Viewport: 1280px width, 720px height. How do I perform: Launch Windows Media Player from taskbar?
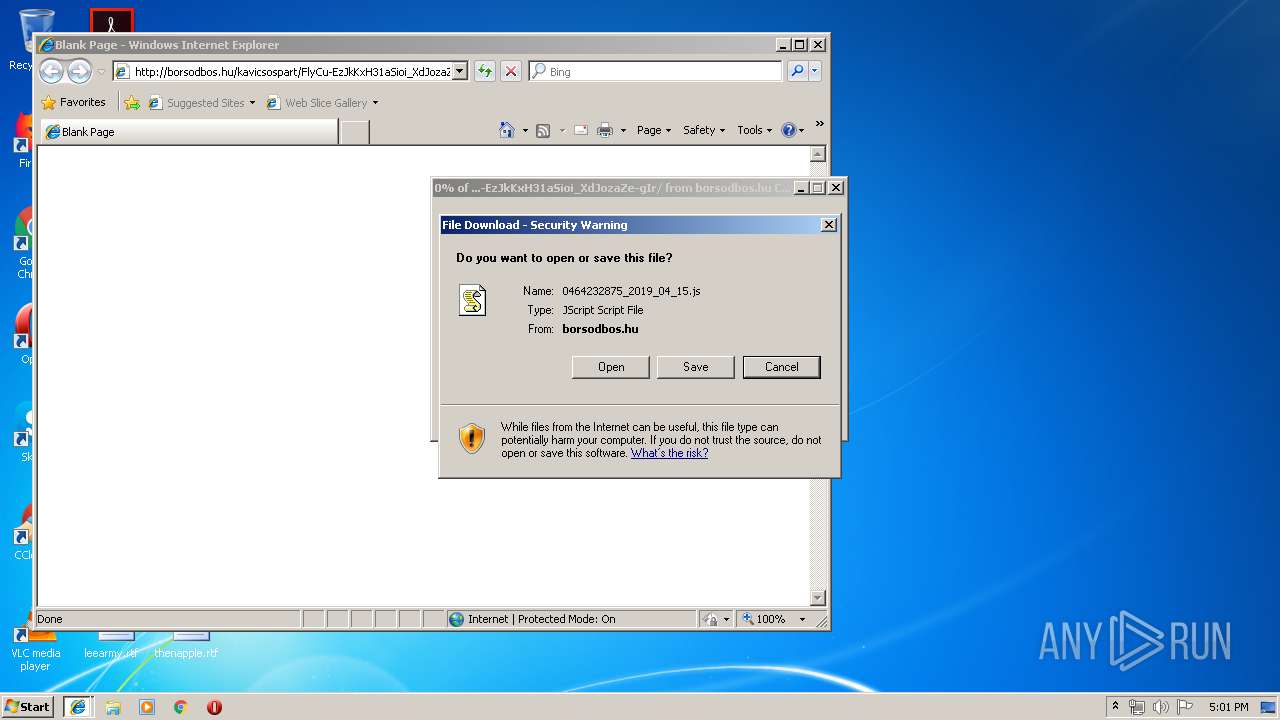coord(147,707)
